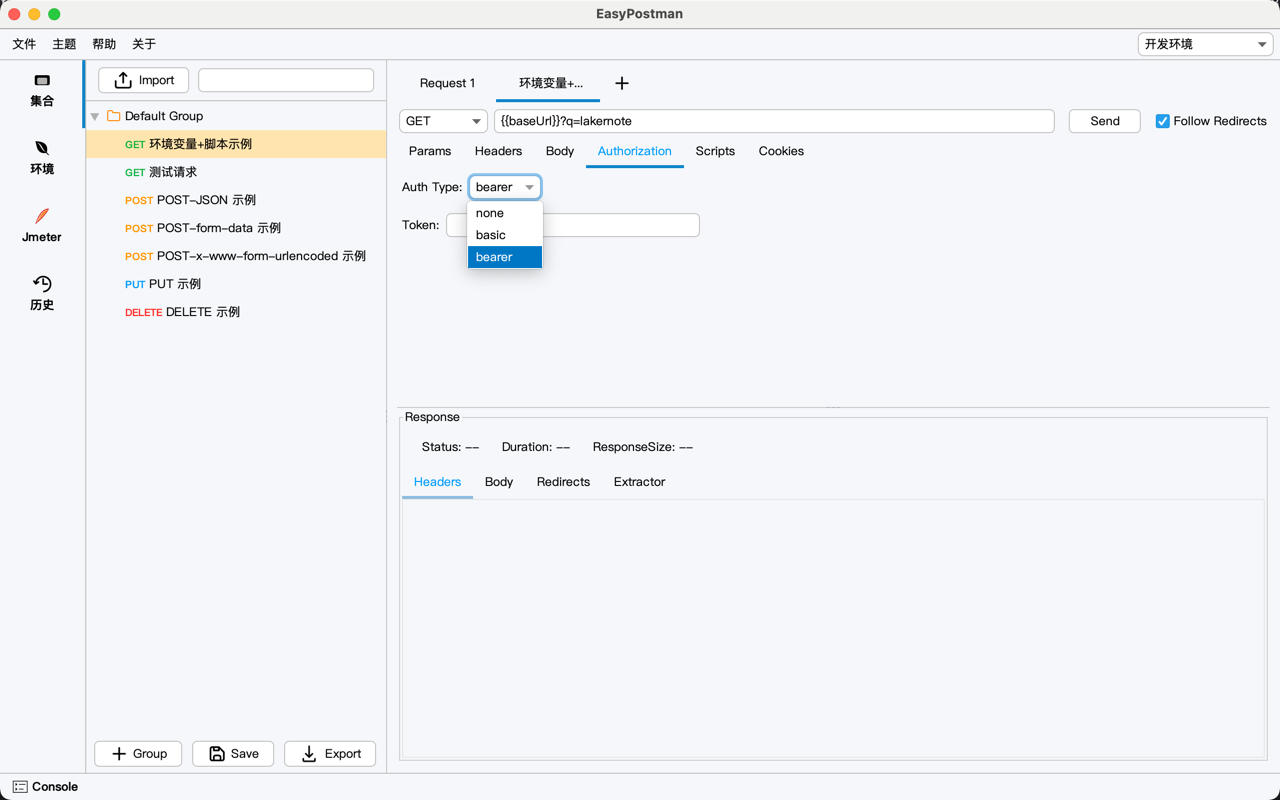Click the Token input field
The width and height of the screenshot is (1280, 800).
click(573, 225)
